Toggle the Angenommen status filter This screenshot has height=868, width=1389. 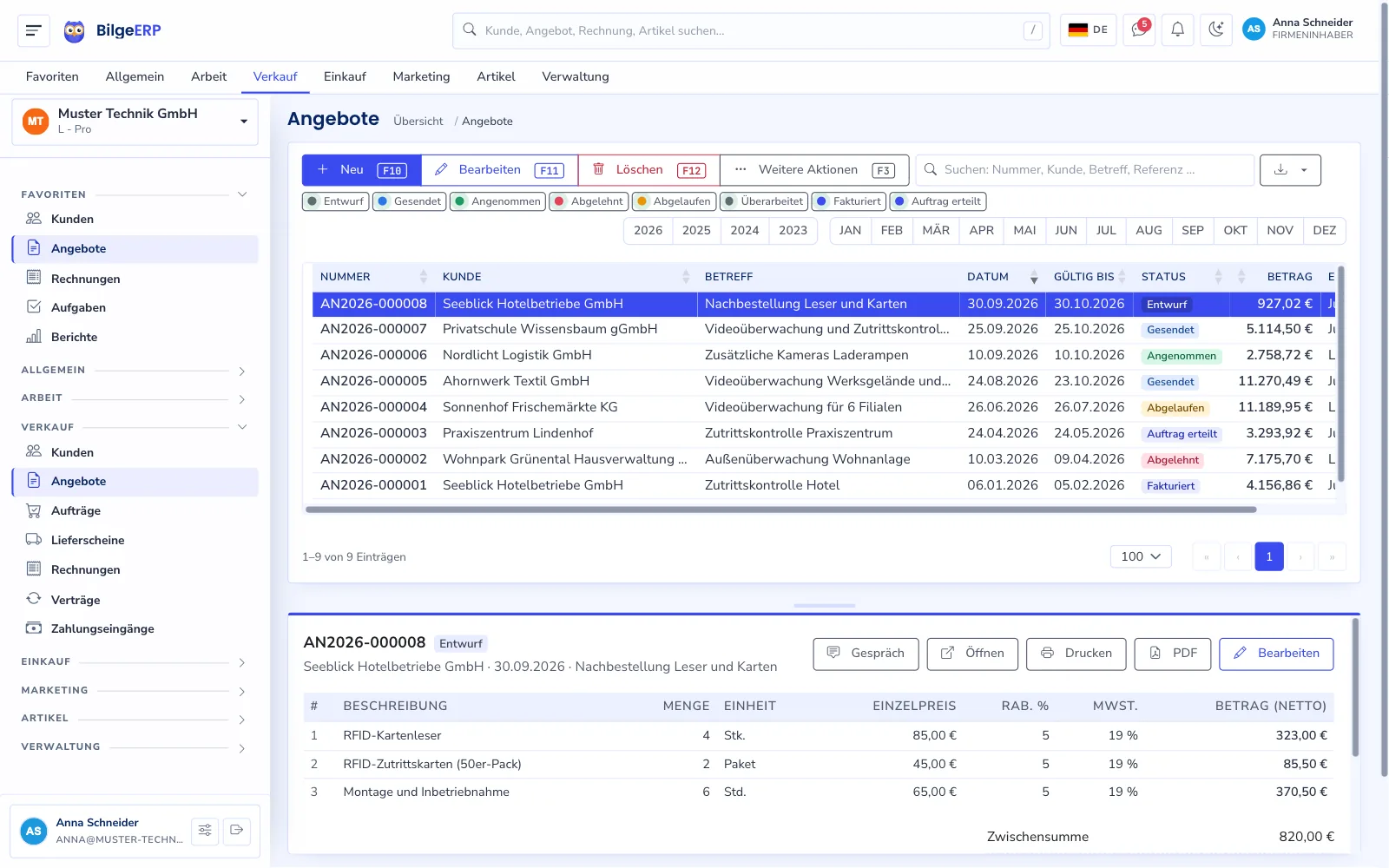pyautogui.click(x=498, y=201)
